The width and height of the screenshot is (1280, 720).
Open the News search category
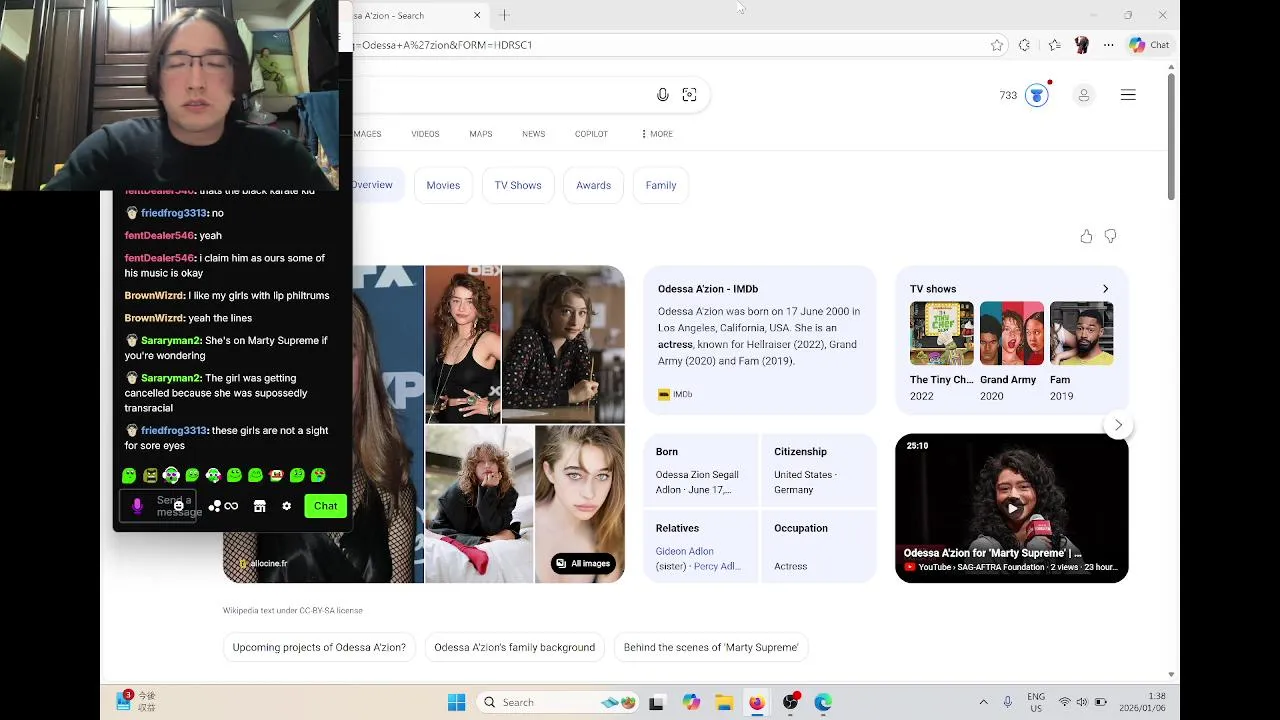point(533,134)
